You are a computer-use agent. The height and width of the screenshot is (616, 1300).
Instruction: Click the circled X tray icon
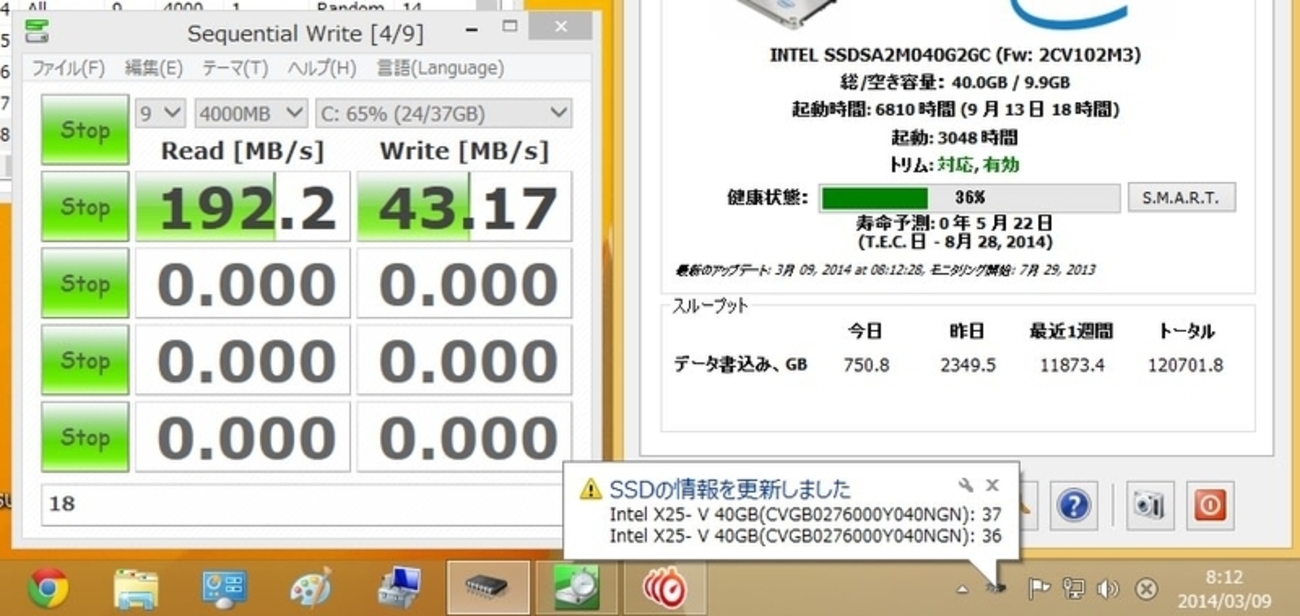(x=1147, y=589)
